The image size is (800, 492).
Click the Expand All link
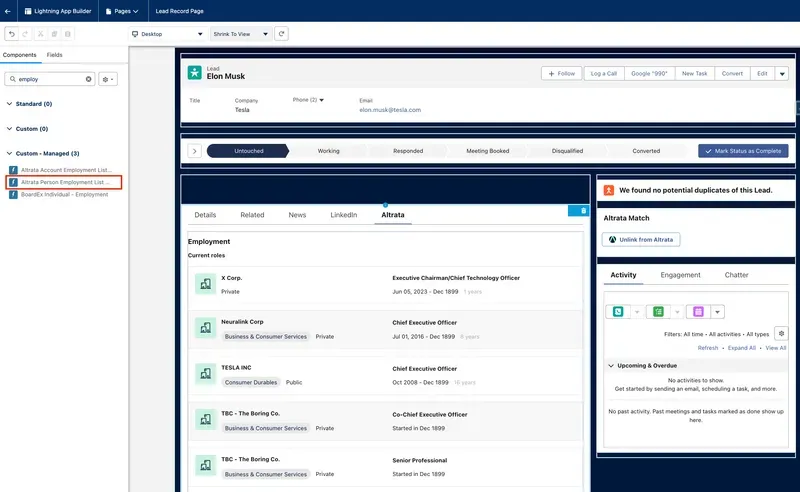point(741,348)
